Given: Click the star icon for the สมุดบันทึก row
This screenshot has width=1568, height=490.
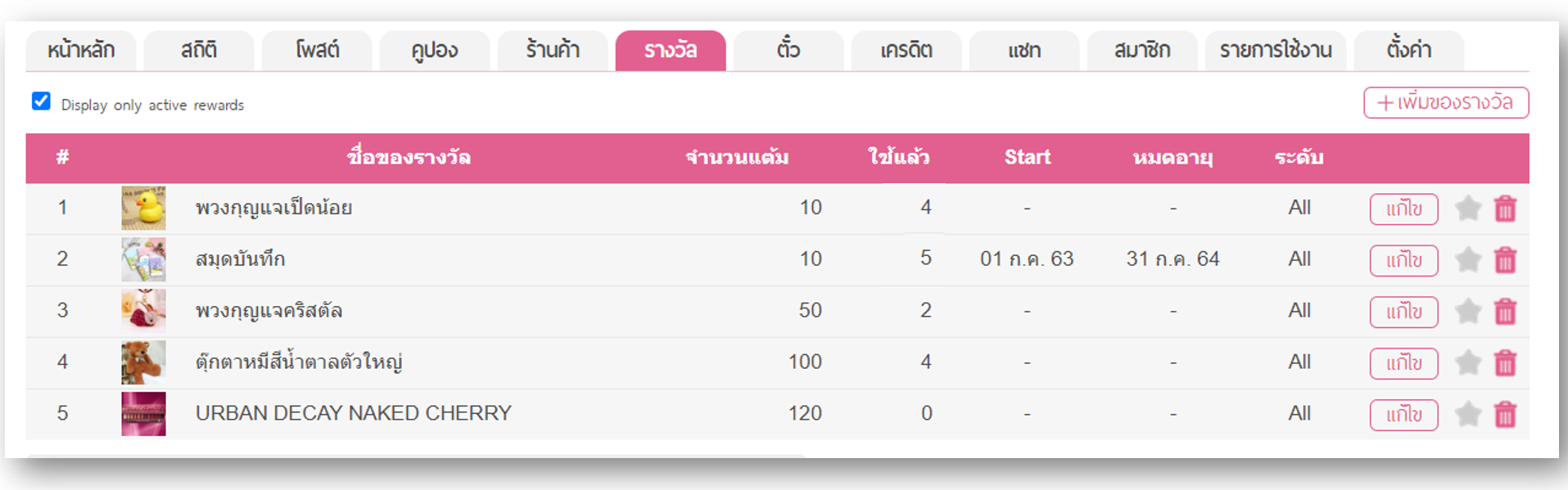Looking at the screenshot, I should (1467, 260).
